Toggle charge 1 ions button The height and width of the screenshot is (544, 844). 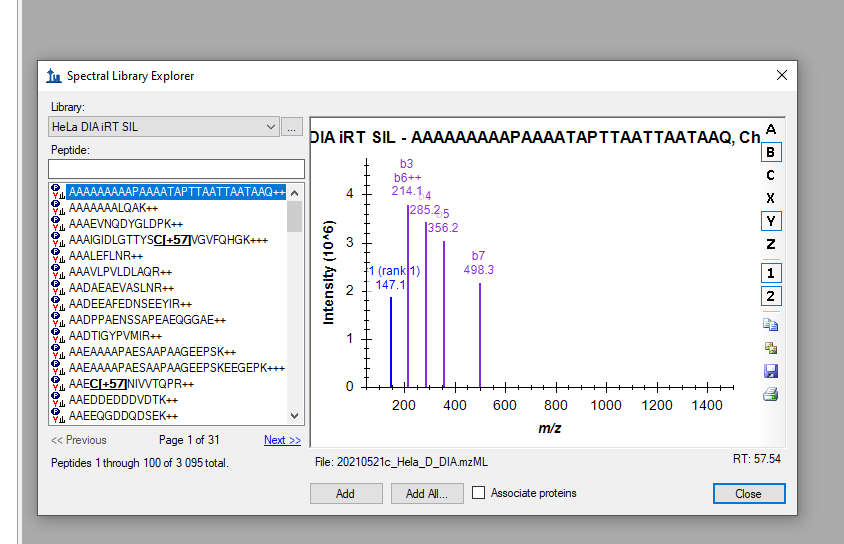(771, 273)
